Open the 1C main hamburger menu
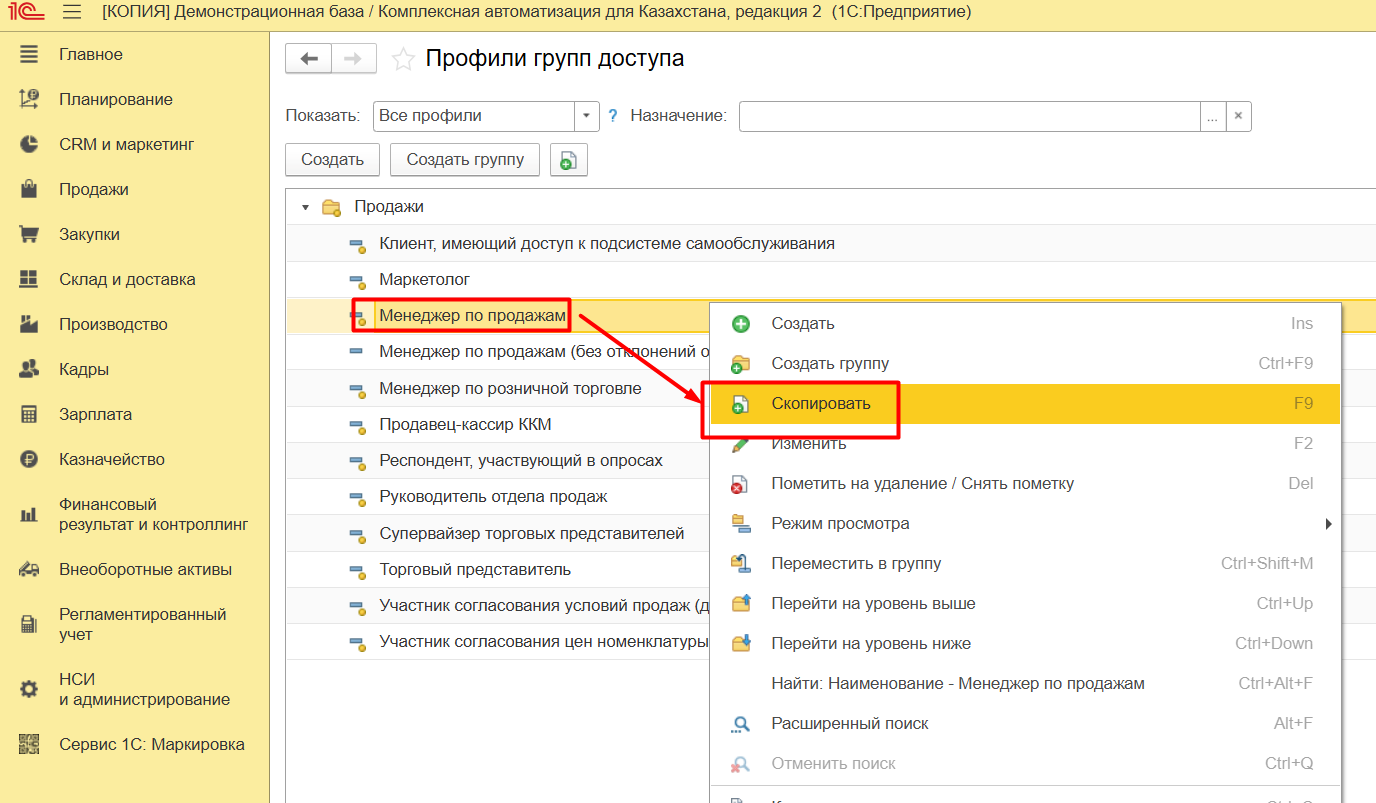The height and width of the screenshot is (803, 1376). 72,12
